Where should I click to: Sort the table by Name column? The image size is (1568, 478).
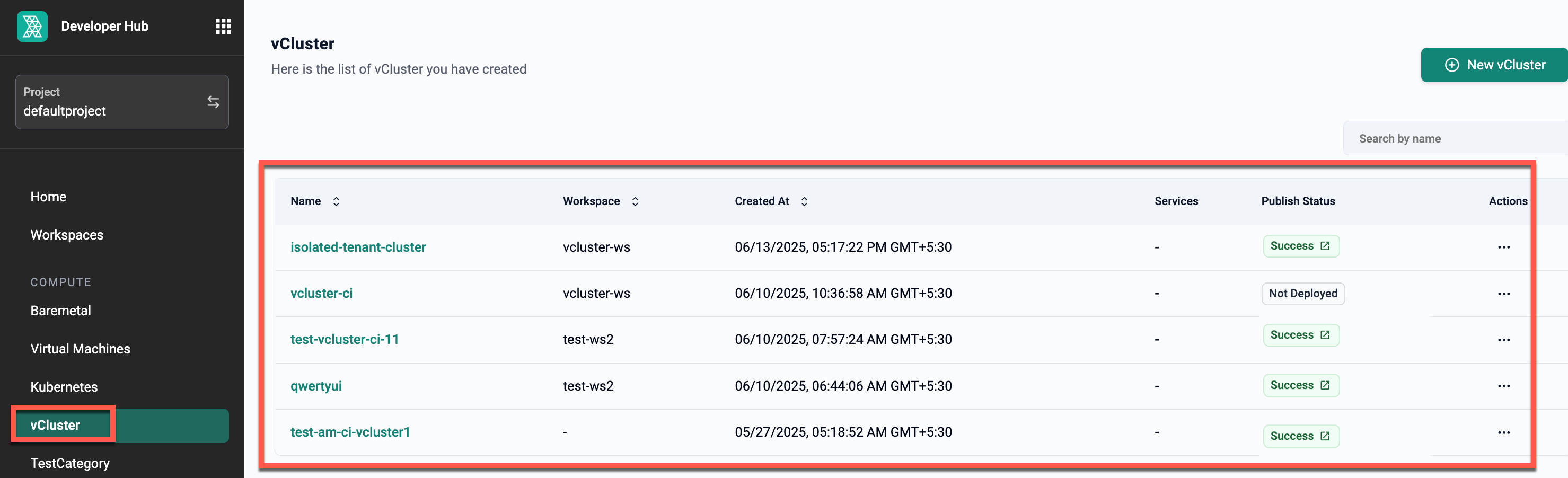pos(336,201)
